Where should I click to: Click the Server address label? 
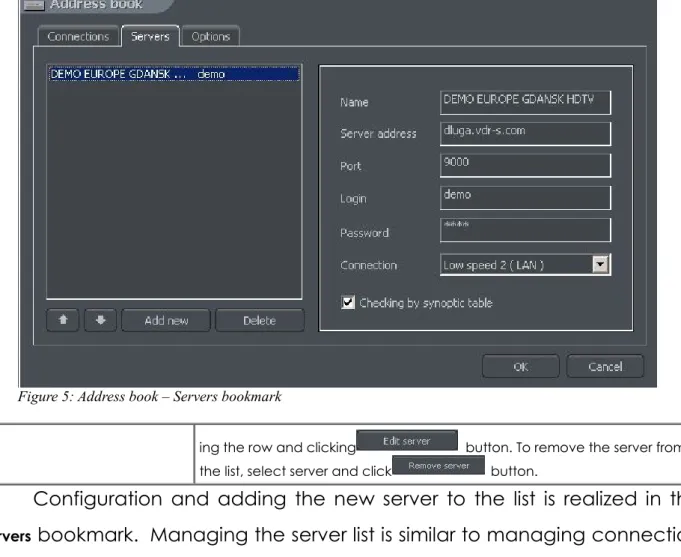[378, 133]
